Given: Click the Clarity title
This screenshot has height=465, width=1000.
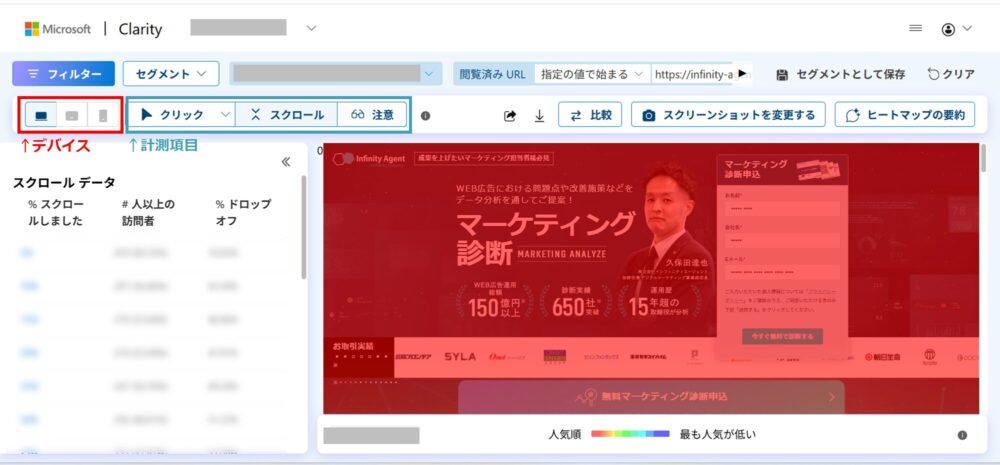Looking at the screenshot, I should point(140,29).
